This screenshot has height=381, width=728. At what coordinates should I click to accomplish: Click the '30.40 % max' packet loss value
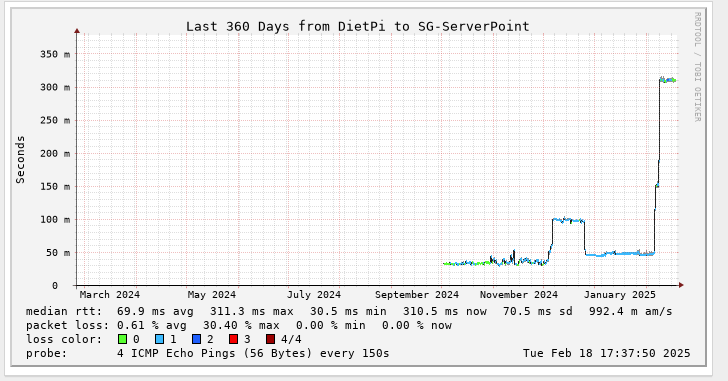tap(241, 325)
